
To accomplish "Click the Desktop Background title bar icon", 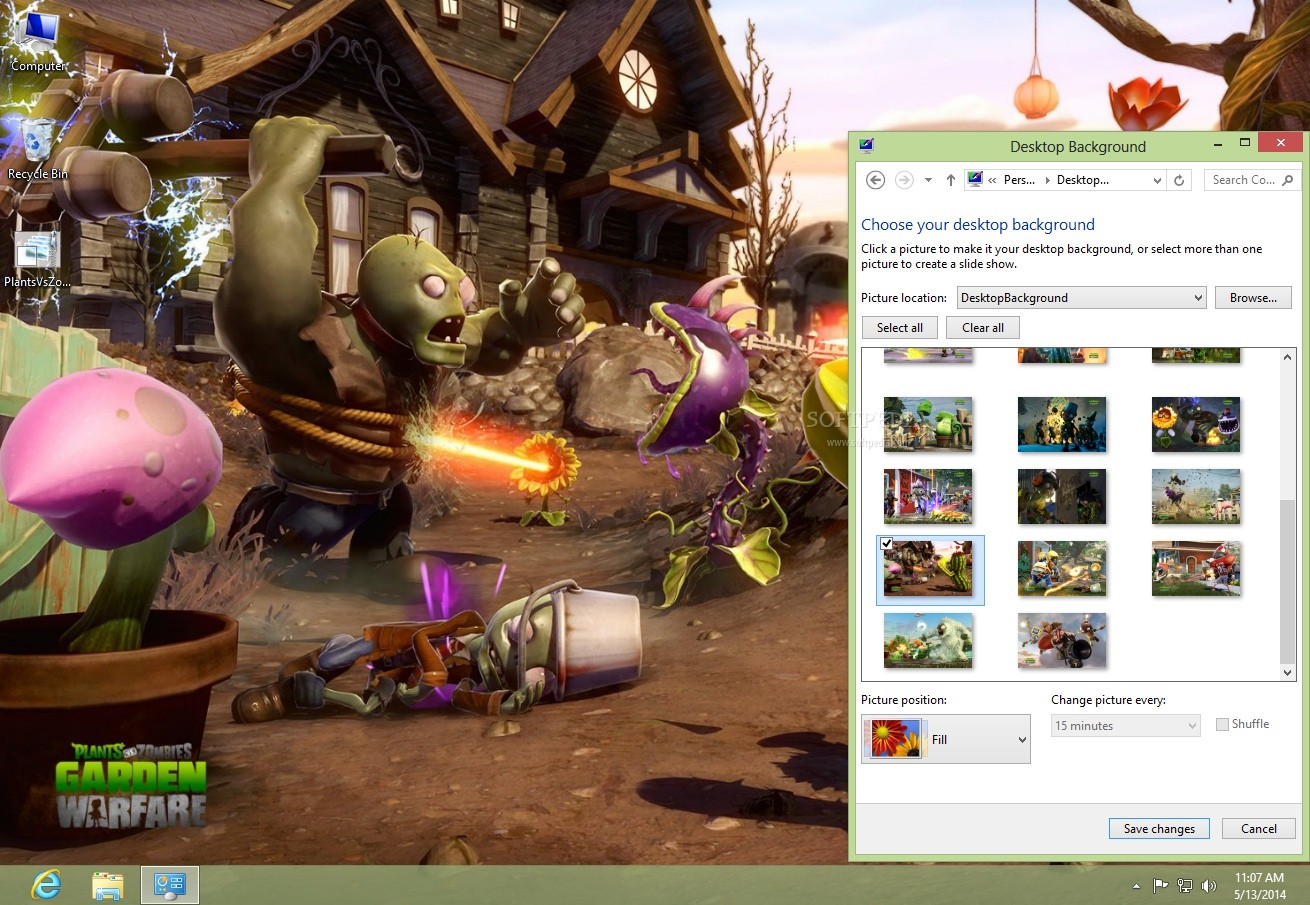I will (x=866, y=145).
